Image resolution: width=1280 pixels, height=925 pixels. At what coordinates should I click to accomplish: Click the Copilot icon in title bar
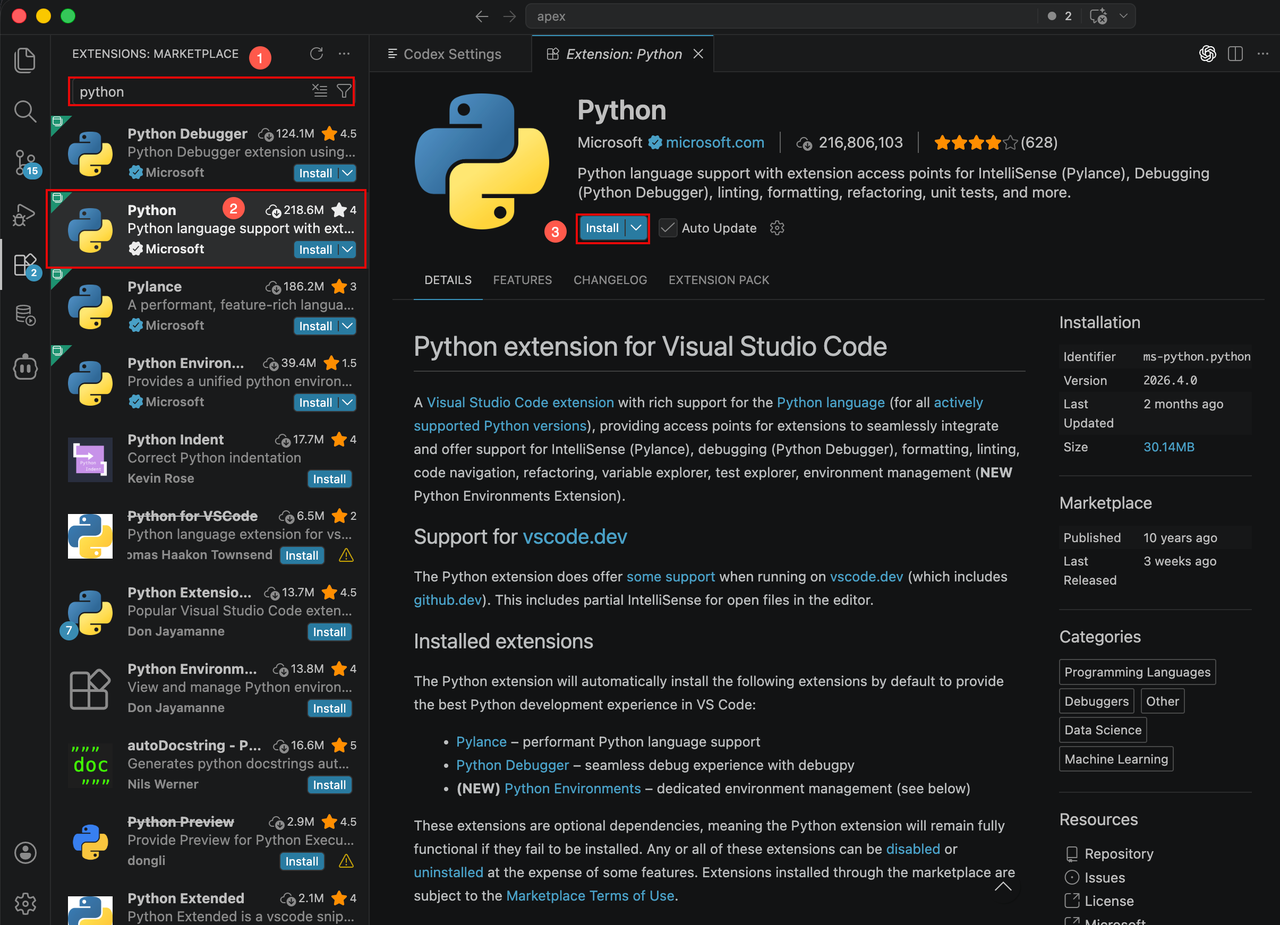(1098, 16)
